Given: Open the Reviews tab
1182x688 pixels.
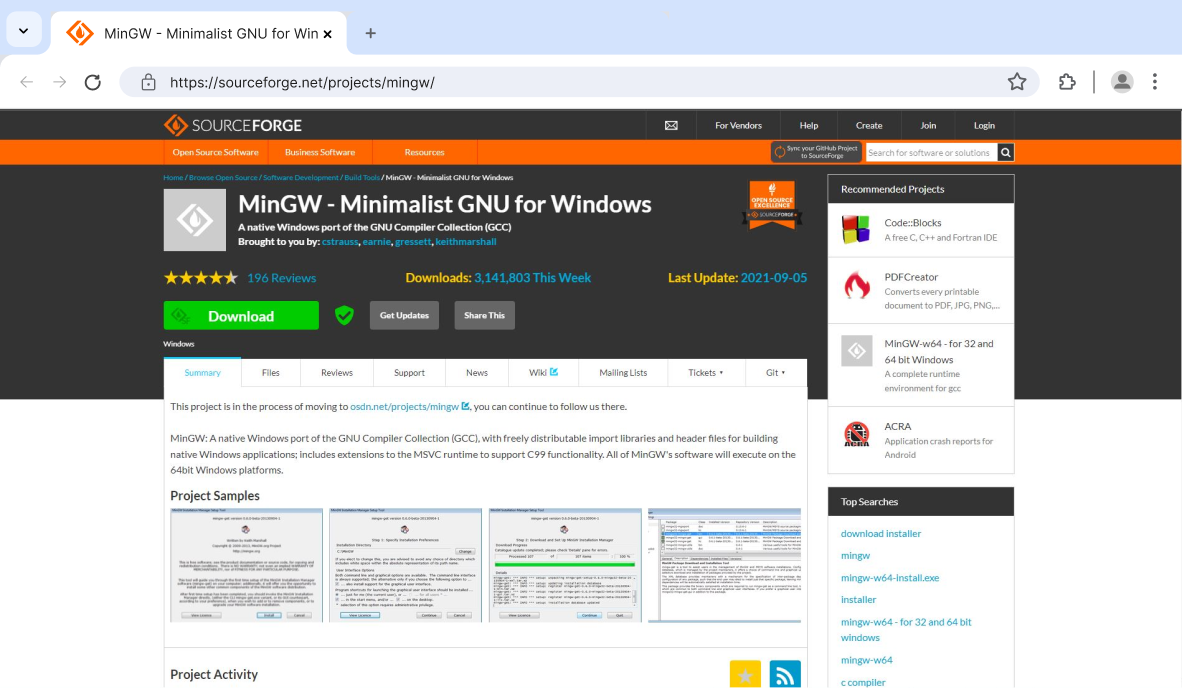Looking at the screenshot, I should tap(336, 373).
